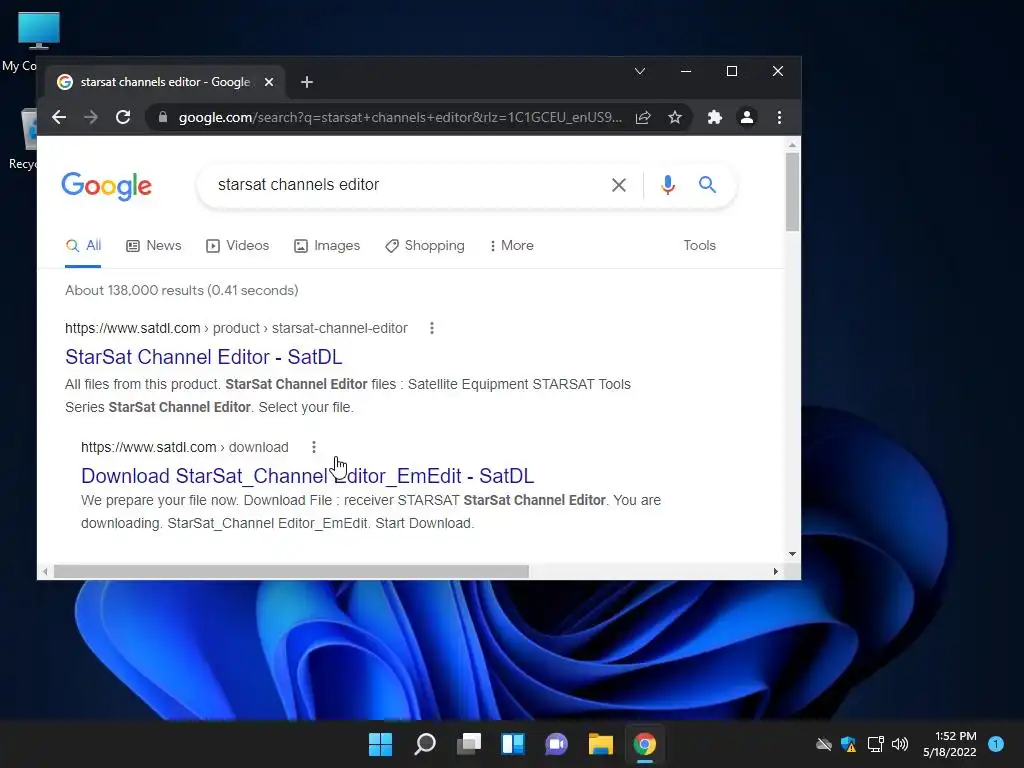1024x768 pixels.
Task: Click the horizontal scrollbar thumb
Action: click(x=291, y=571)
